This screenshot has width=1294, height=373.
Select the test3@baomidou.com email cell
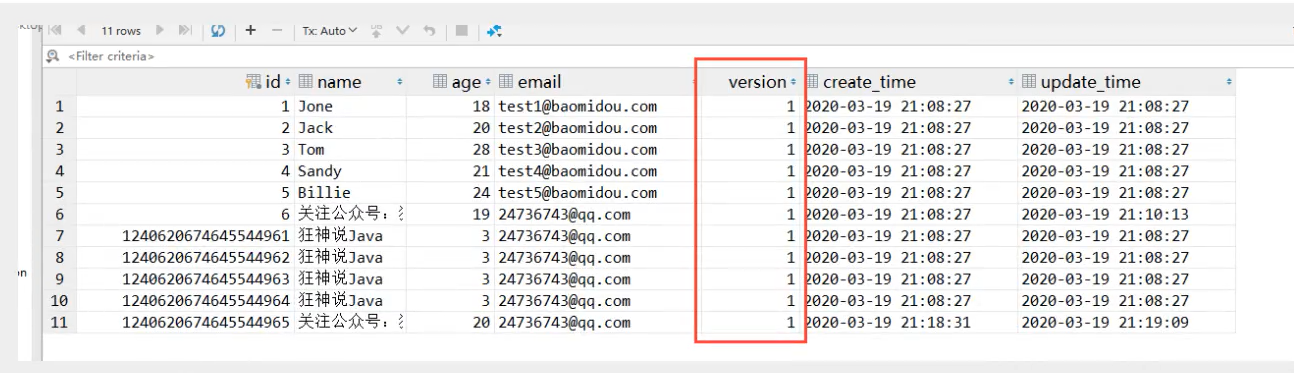click(577, 150)
